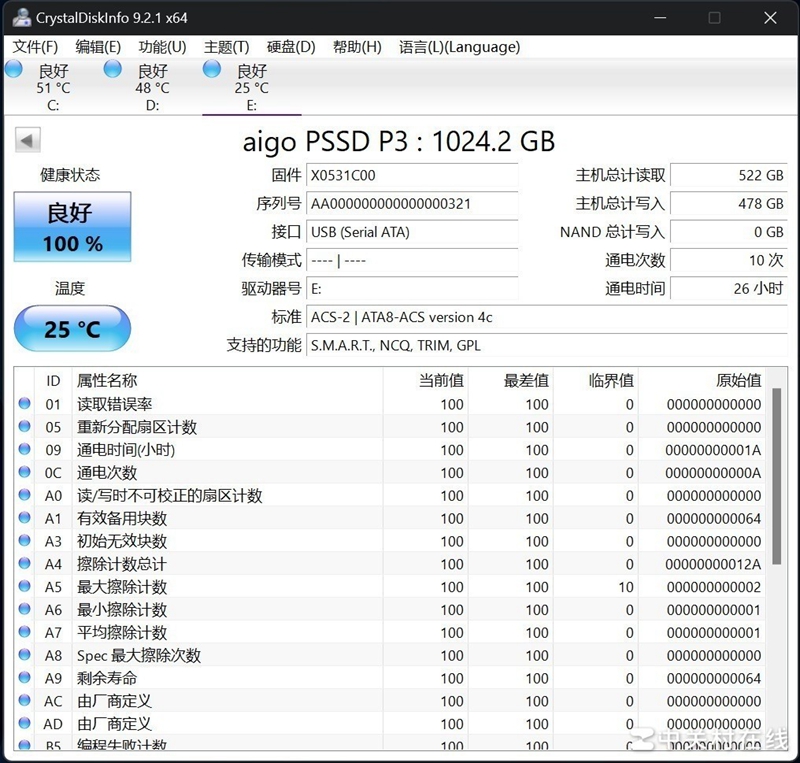Click the power-on count value 10 次
Viewport: 800px width, 763px height.
pyautogui.click(x=729, y=261)
